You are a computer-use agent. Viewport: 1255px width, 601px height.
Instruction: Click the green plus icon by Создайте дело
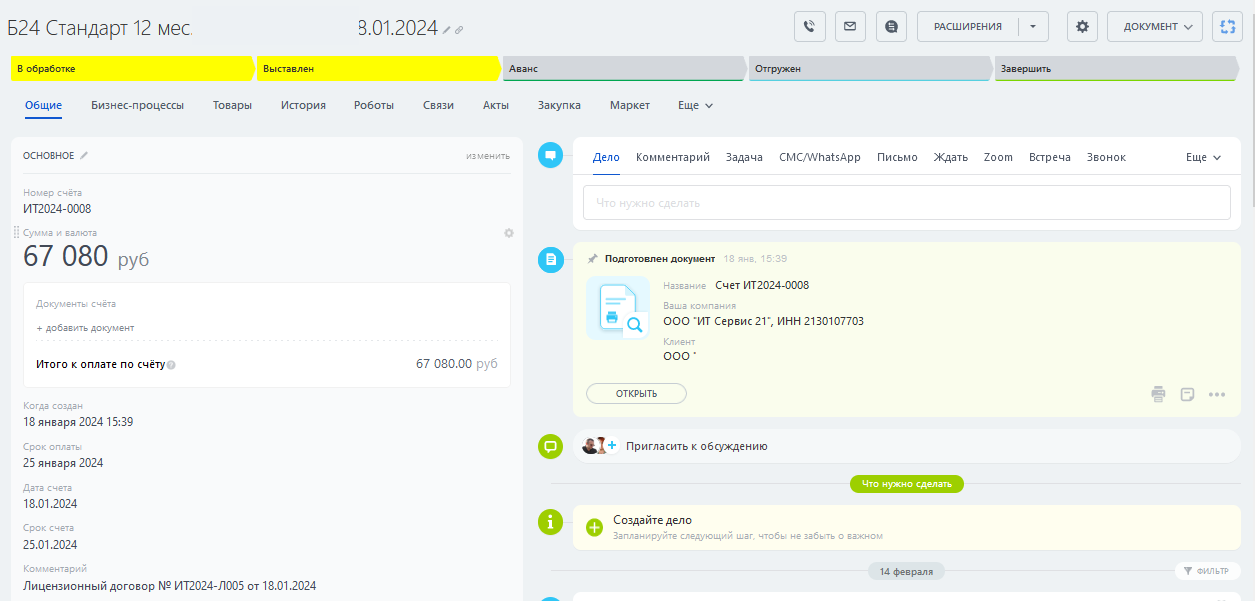594,527
